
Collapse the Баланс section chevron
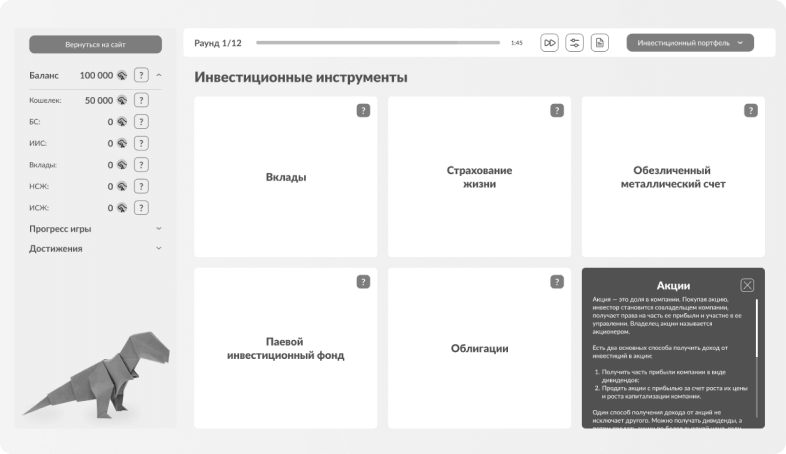[159, 75]
